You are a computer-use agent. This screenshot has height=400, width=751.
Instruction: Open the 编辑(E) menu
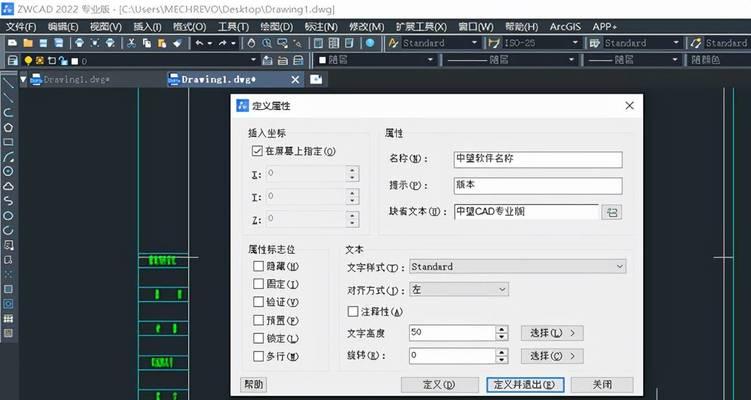pyautogui.click(x=63, y=27)
